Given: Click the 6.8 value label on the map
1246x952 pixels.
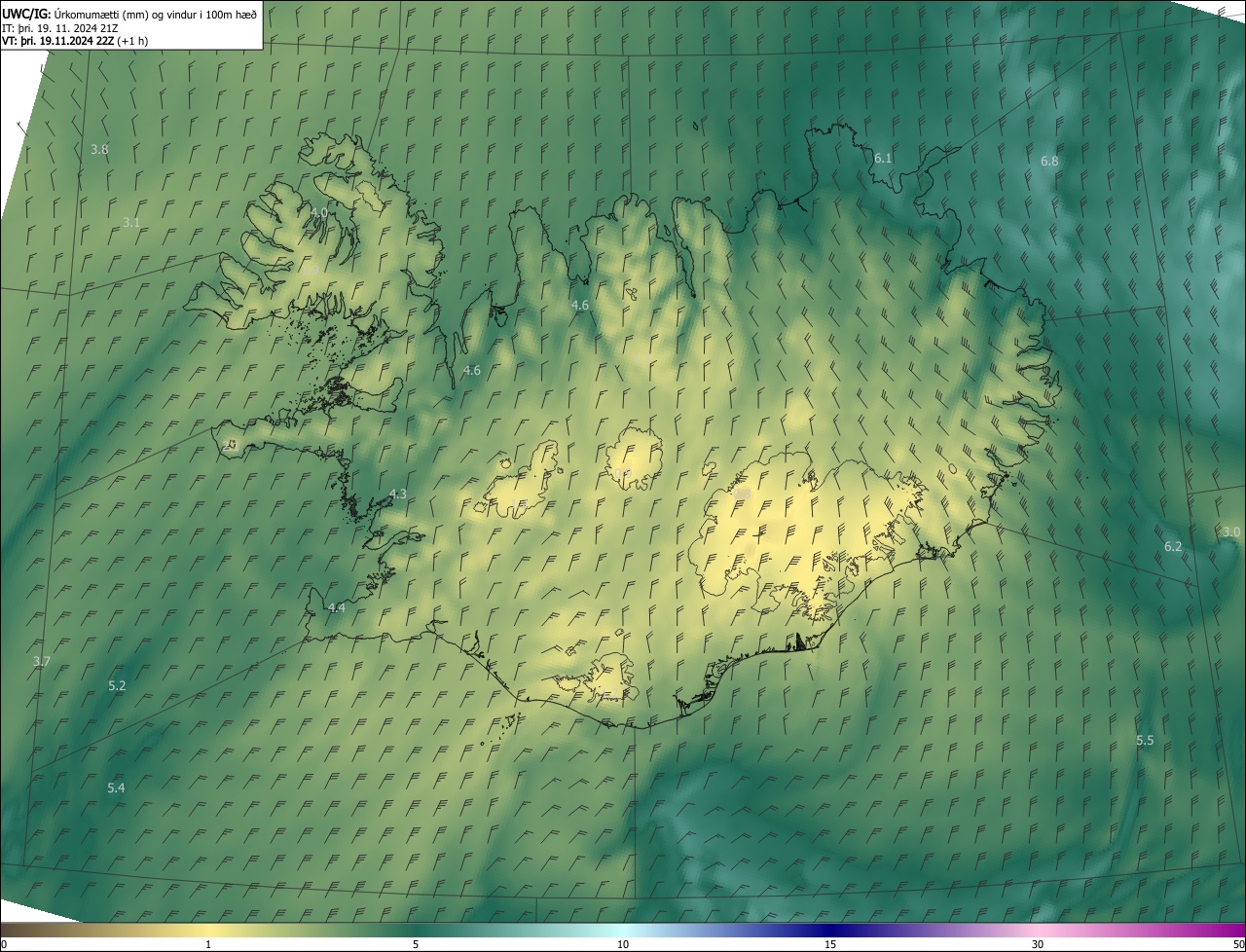Looking at the screenshot, I should pyautogui.click(x=1049, y=161).
